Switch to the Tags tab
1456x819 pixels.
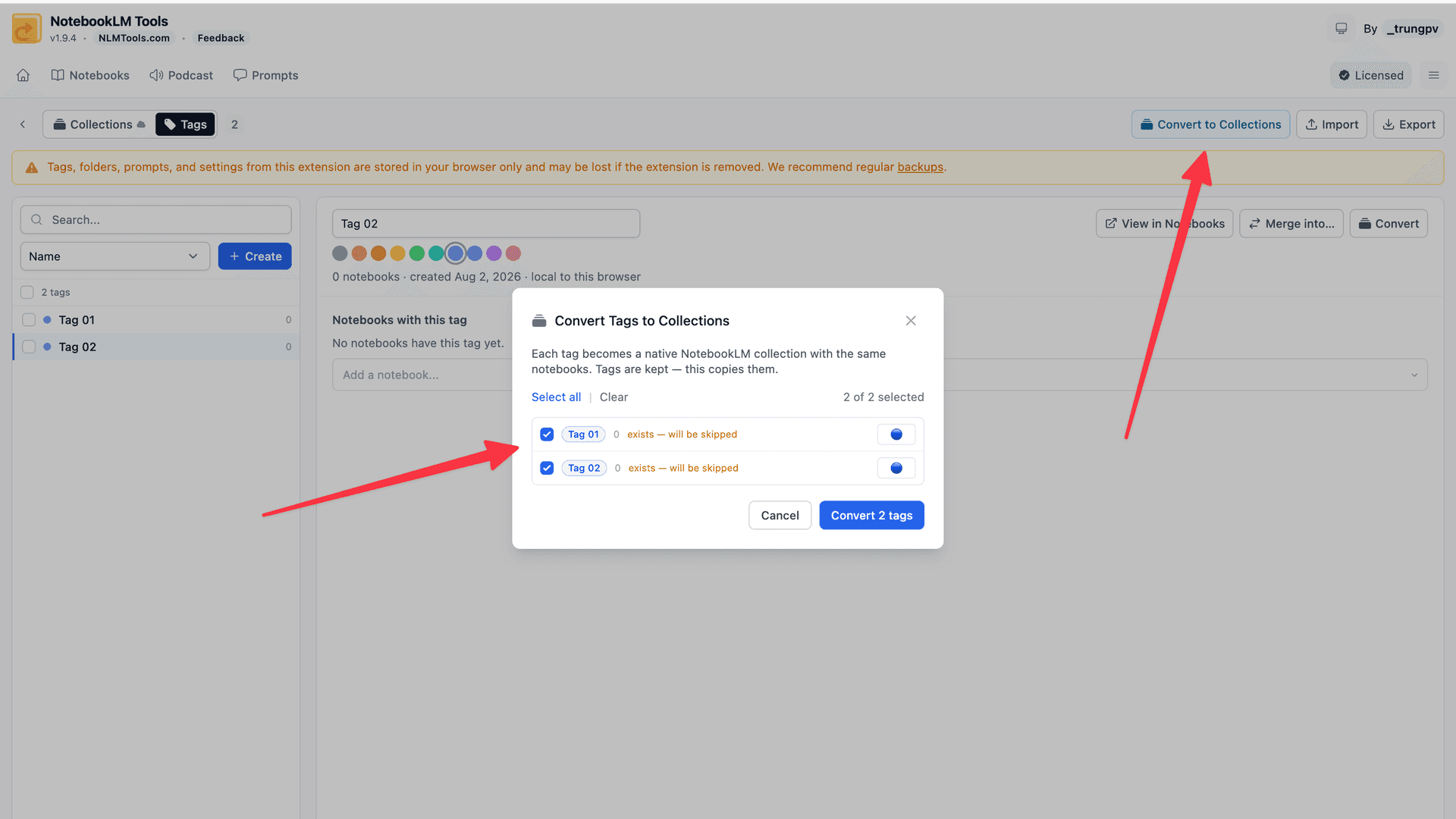coord(186,124)
